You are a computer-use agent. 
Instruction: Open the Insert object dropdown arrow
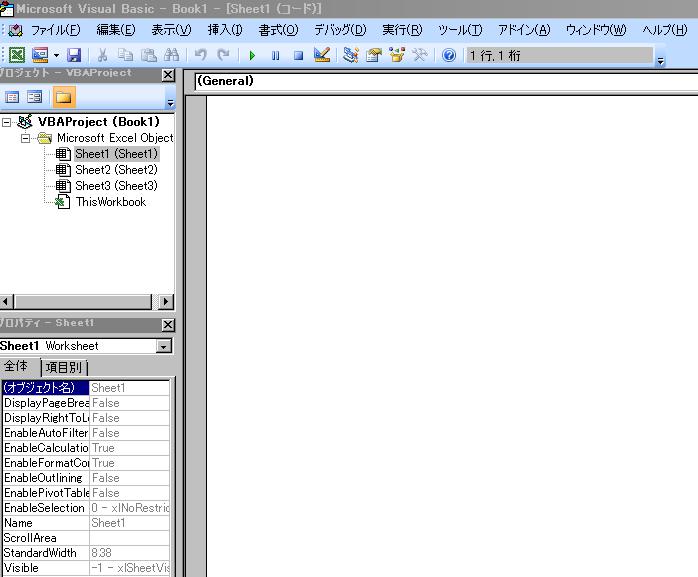click(x=56, y=56)
